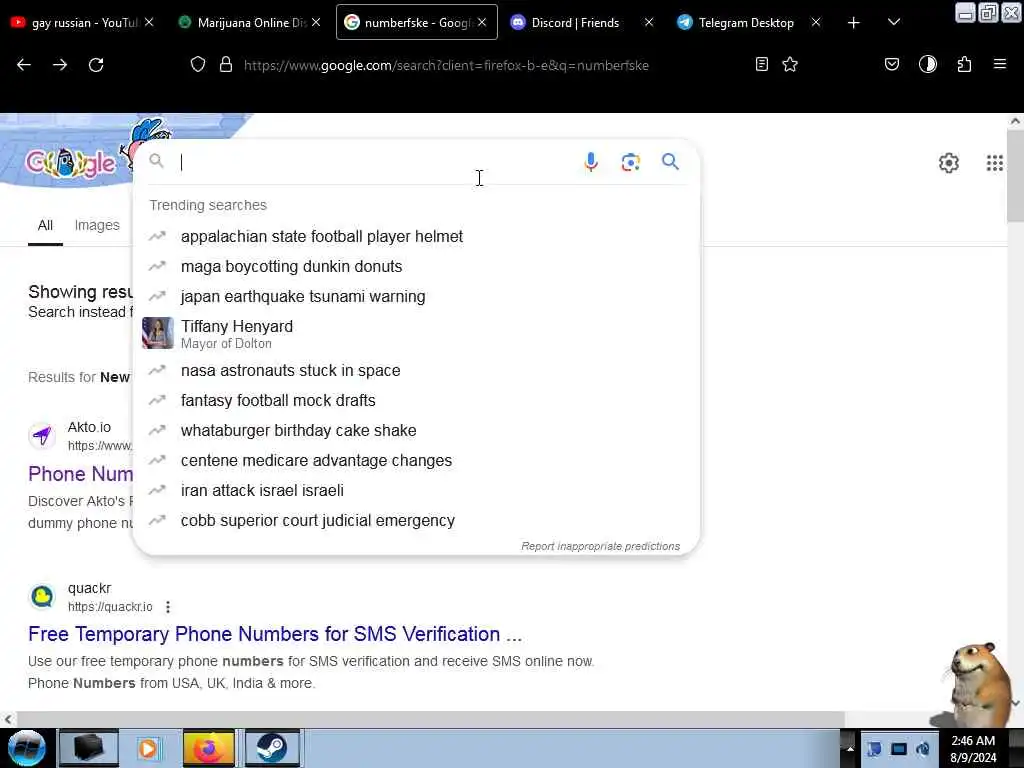The width and height of the screenshot is (1024, 768).
Task: Click the blue magnifier search button
Action: 670,161
